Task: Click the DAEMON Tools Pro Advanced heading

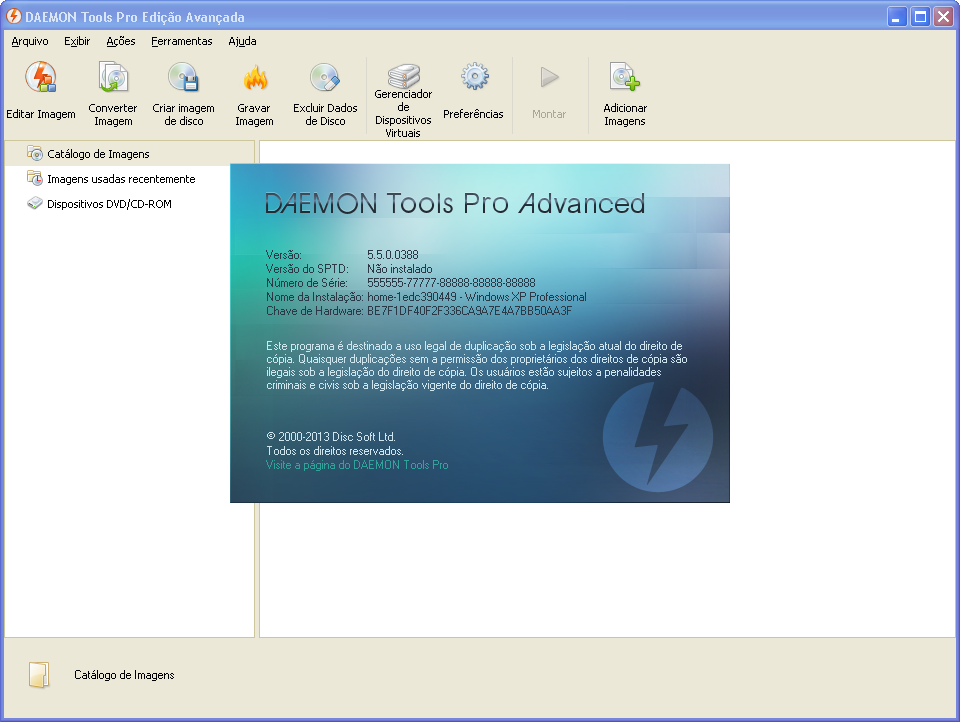Action: [455, 203]
